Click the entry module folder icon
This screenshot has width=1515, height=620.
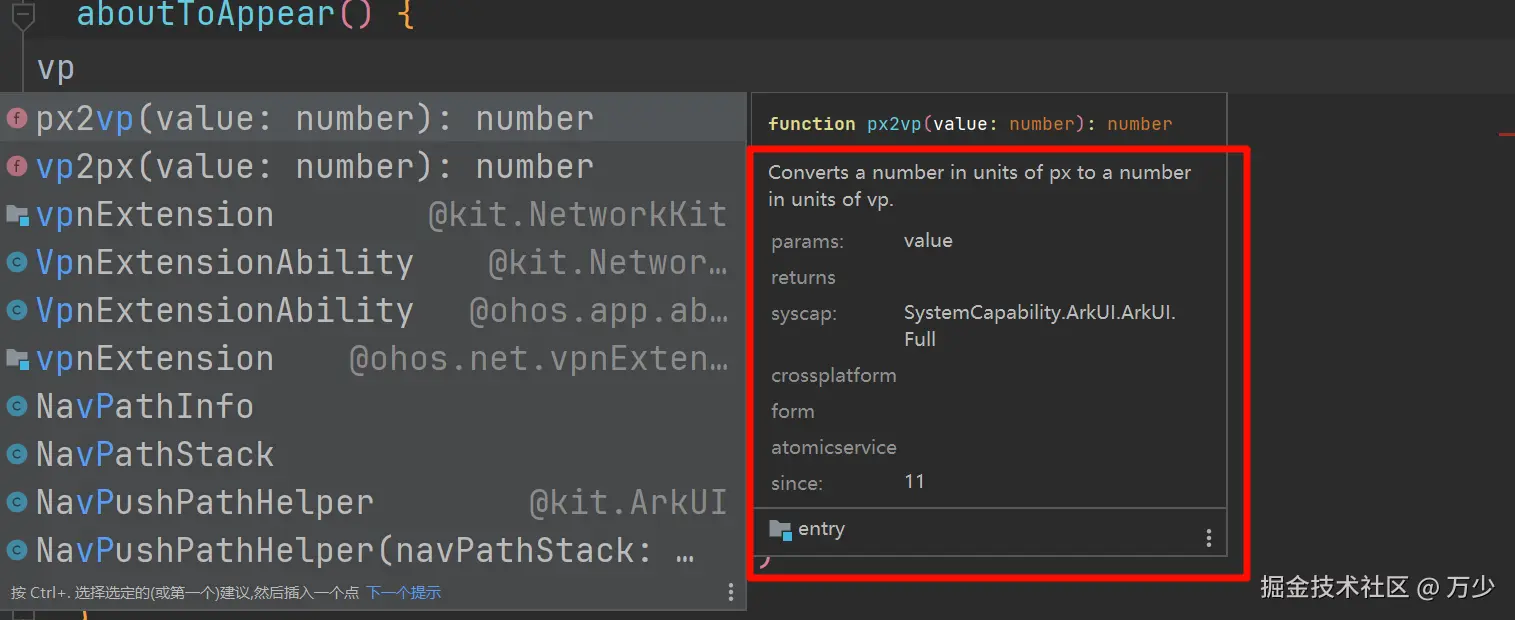(x=780, y=530)
